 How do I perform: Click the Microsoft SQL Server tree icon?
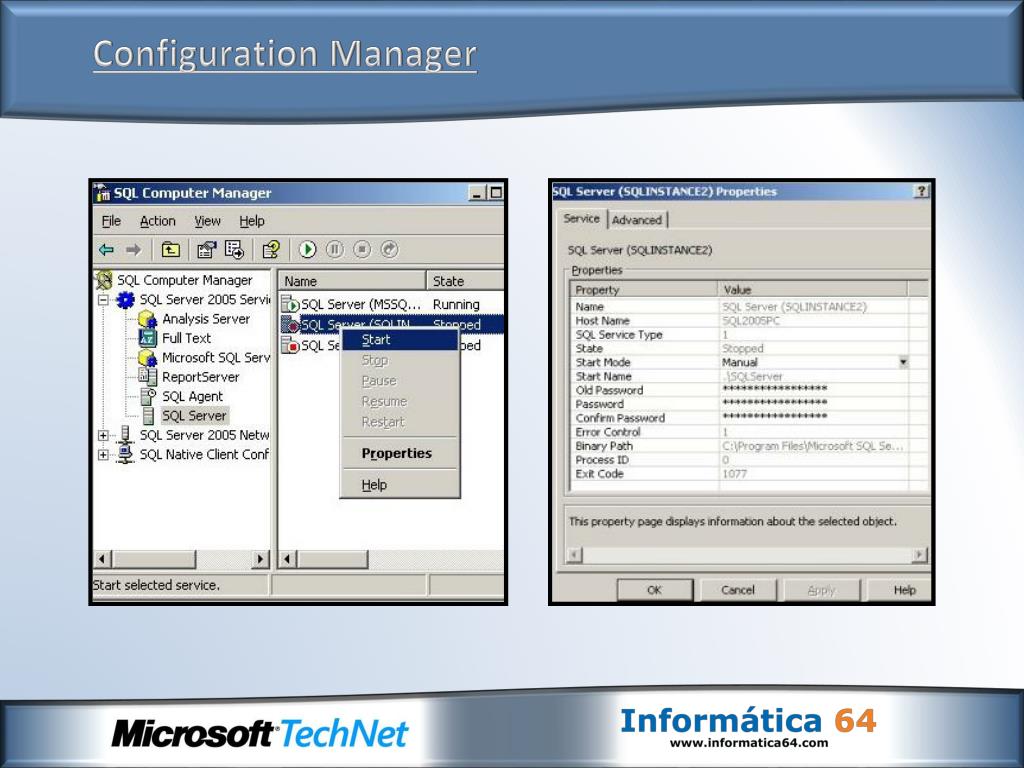tap(148, 358)
